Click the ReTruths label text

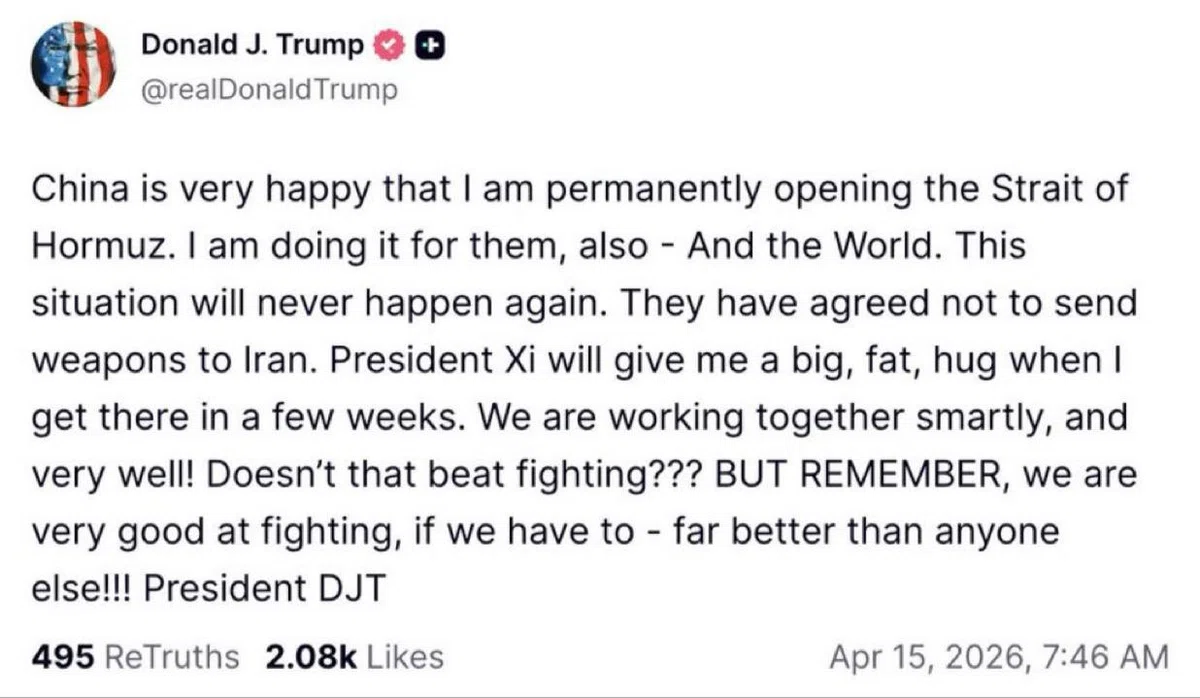click(x=172, y=657)
